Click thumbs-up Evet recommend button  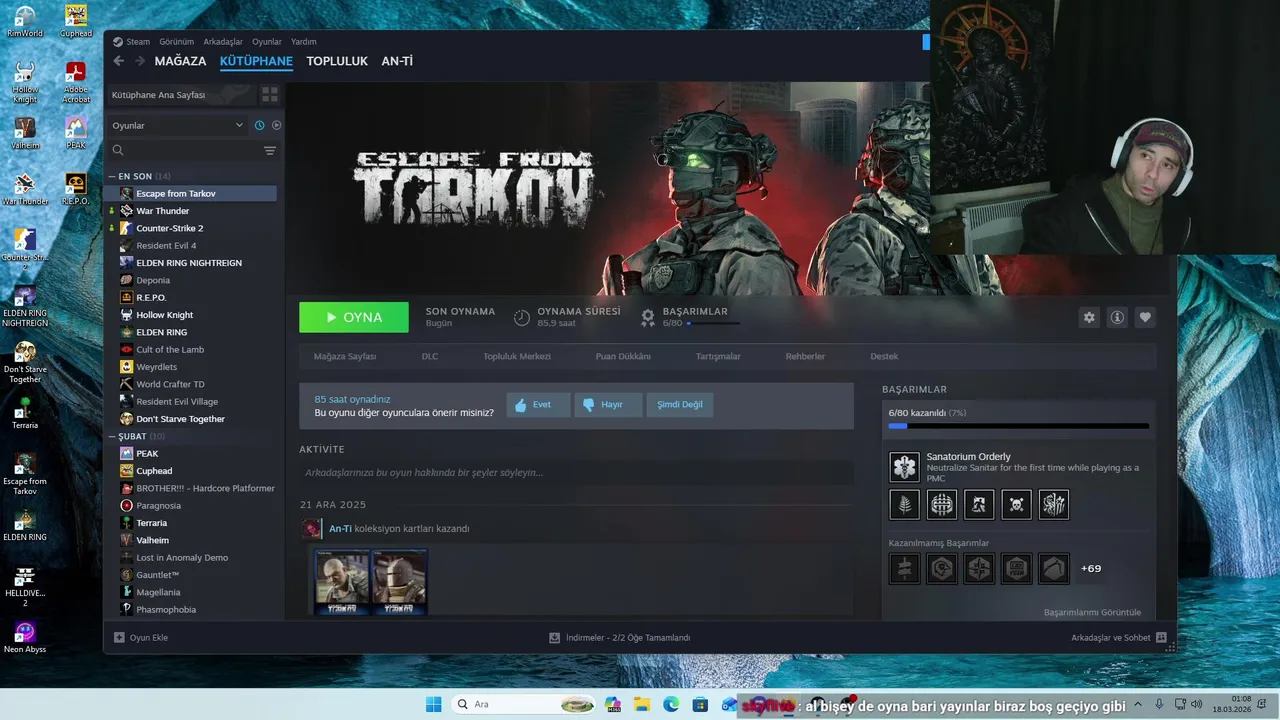tap(538, 404)
